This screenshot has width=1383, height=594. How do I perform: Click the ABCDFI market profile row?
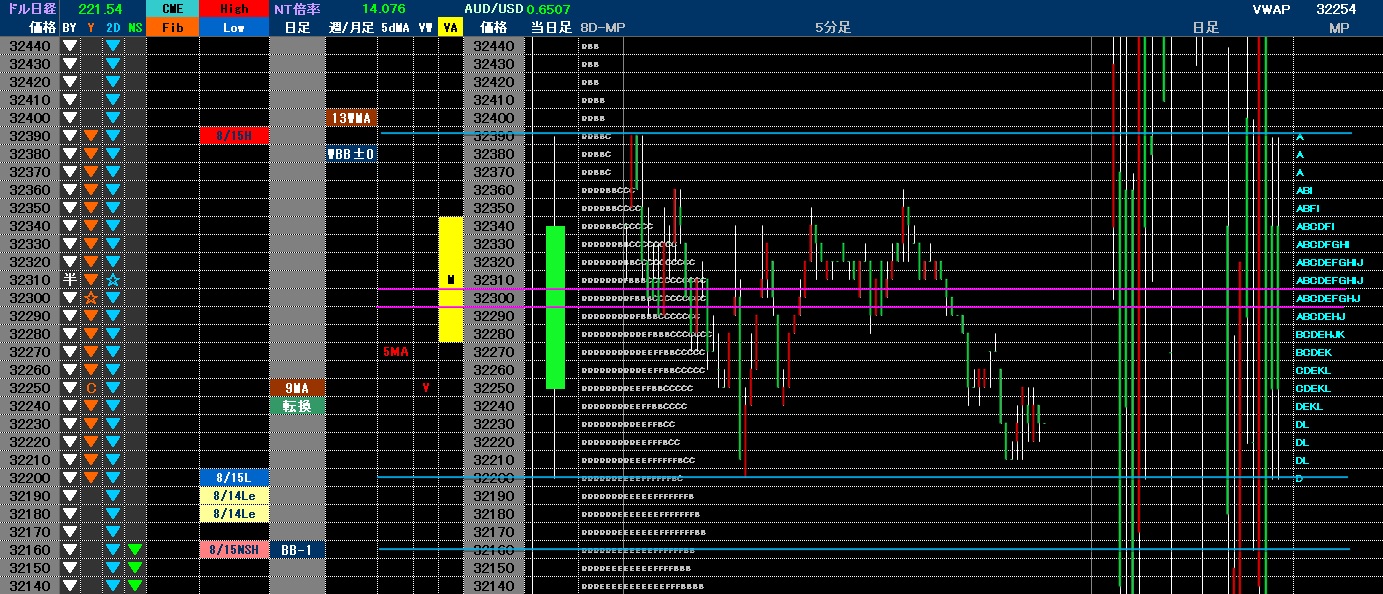pos(1315,226)
